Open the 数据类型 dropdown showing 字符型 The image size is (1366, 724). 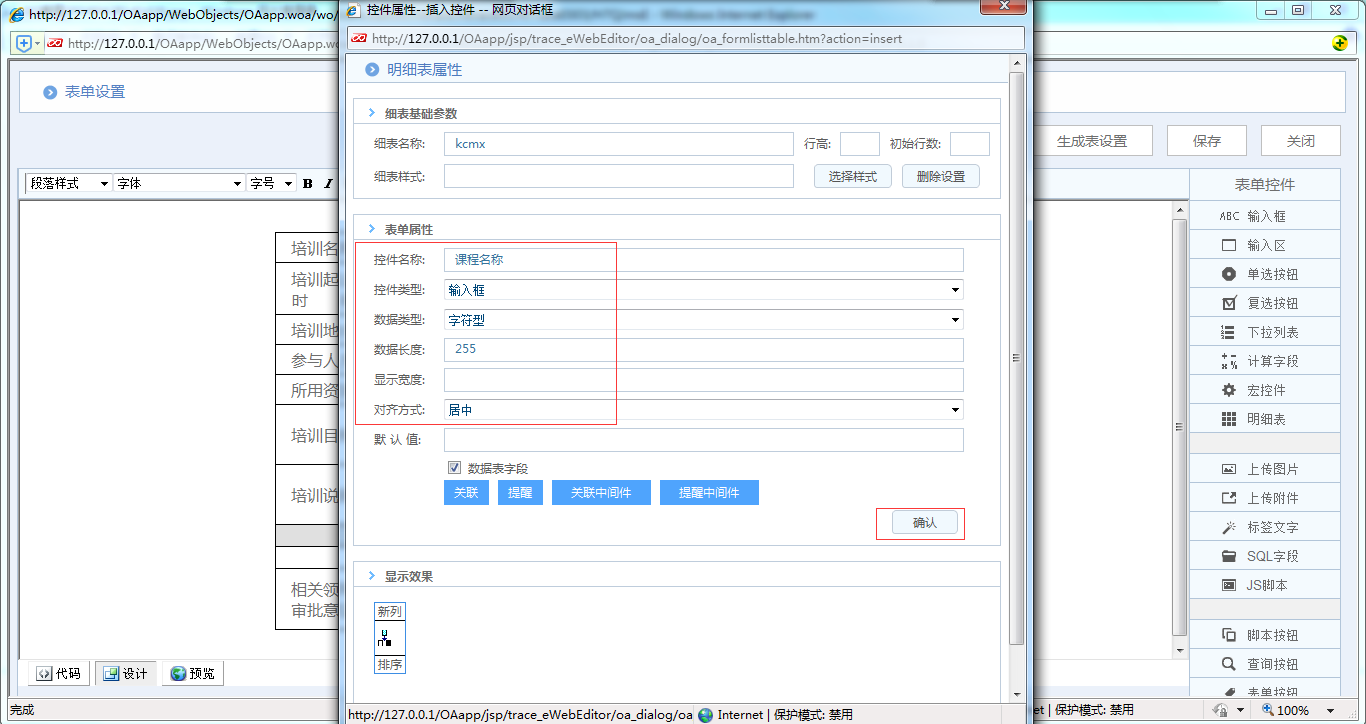point(955,319)
